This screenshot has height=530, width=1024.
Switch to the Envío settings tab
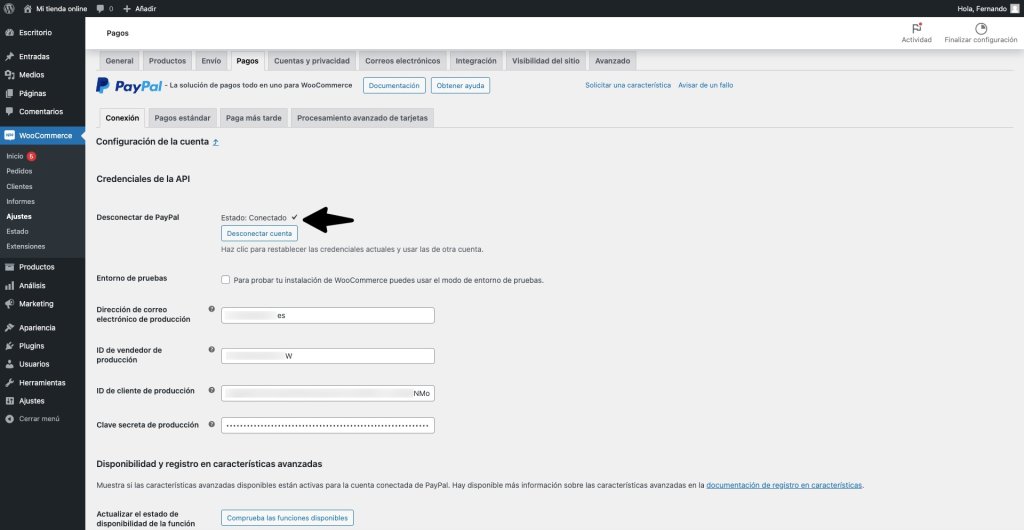211,61
